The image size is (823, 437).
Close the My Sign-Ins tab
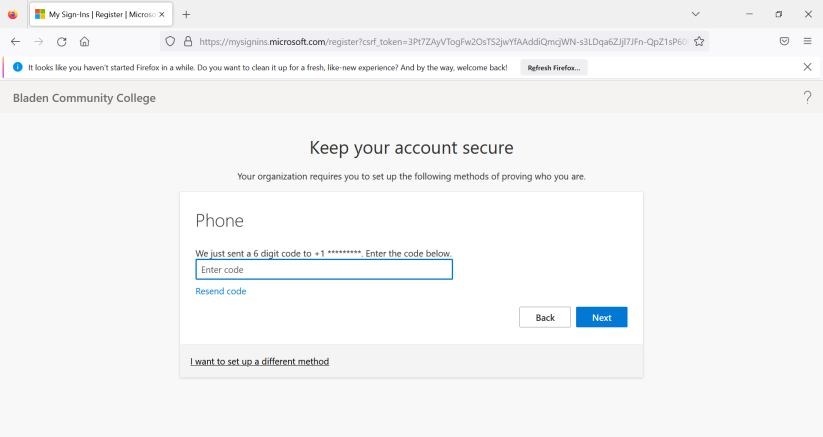click(x=162, y=14)
